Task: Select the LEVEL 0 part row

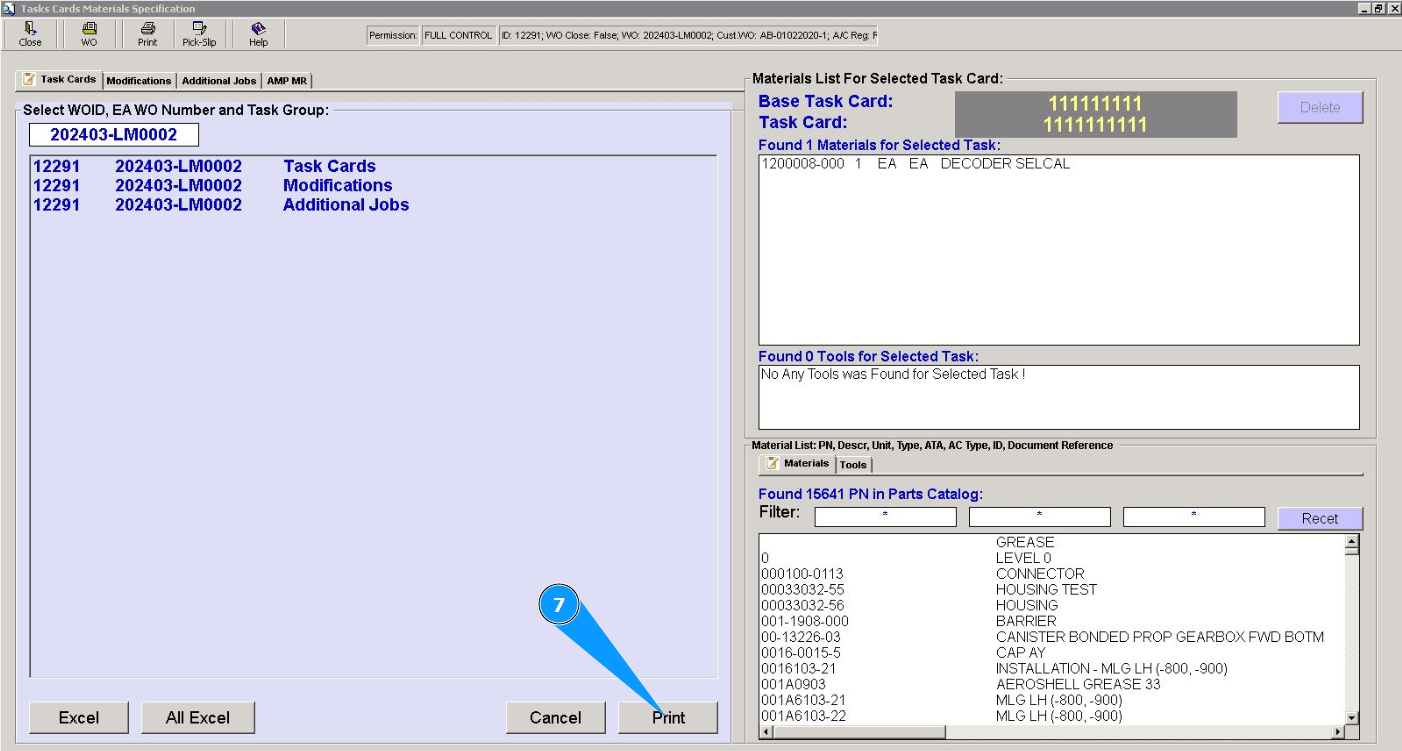Action: tap(1052, 558)
